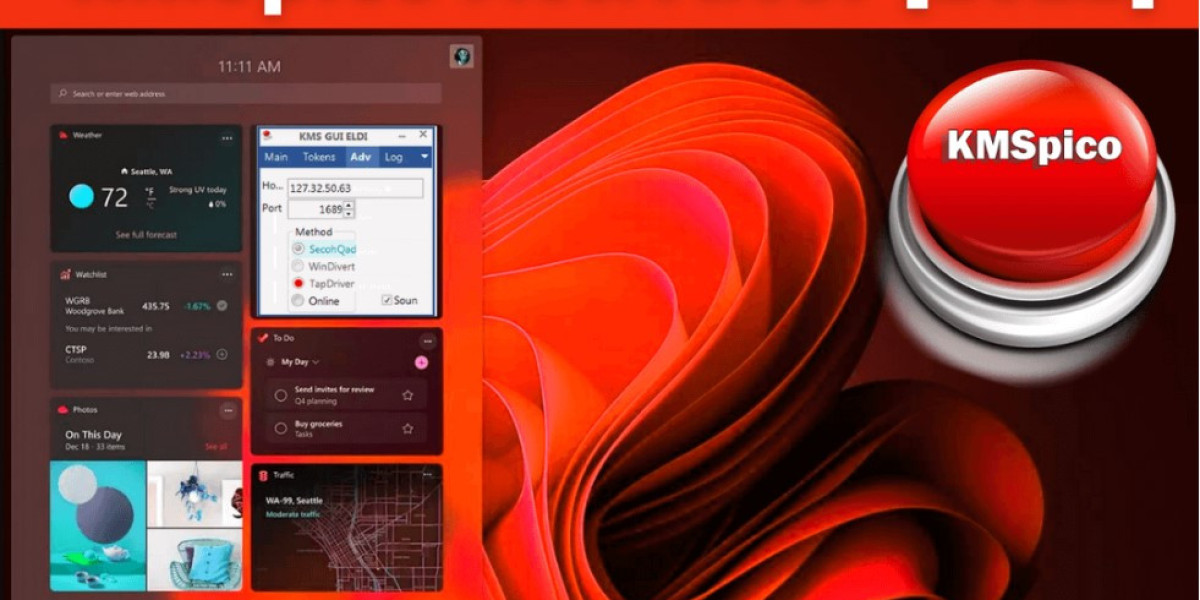Screen dimensions: 1200x600
Task: Switch to the Tokens tab in KMS GUI
Action: point(319,157)
